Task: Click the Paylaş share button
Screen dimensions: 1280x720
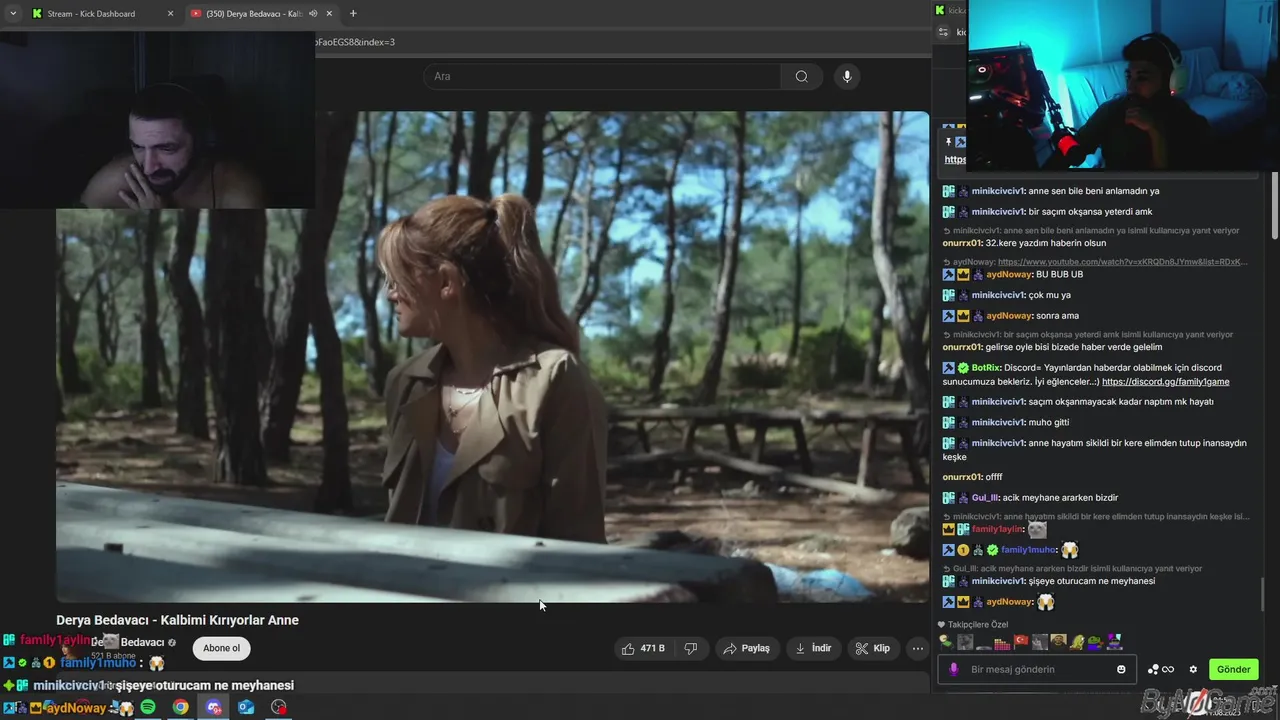Action: (747, 648)
